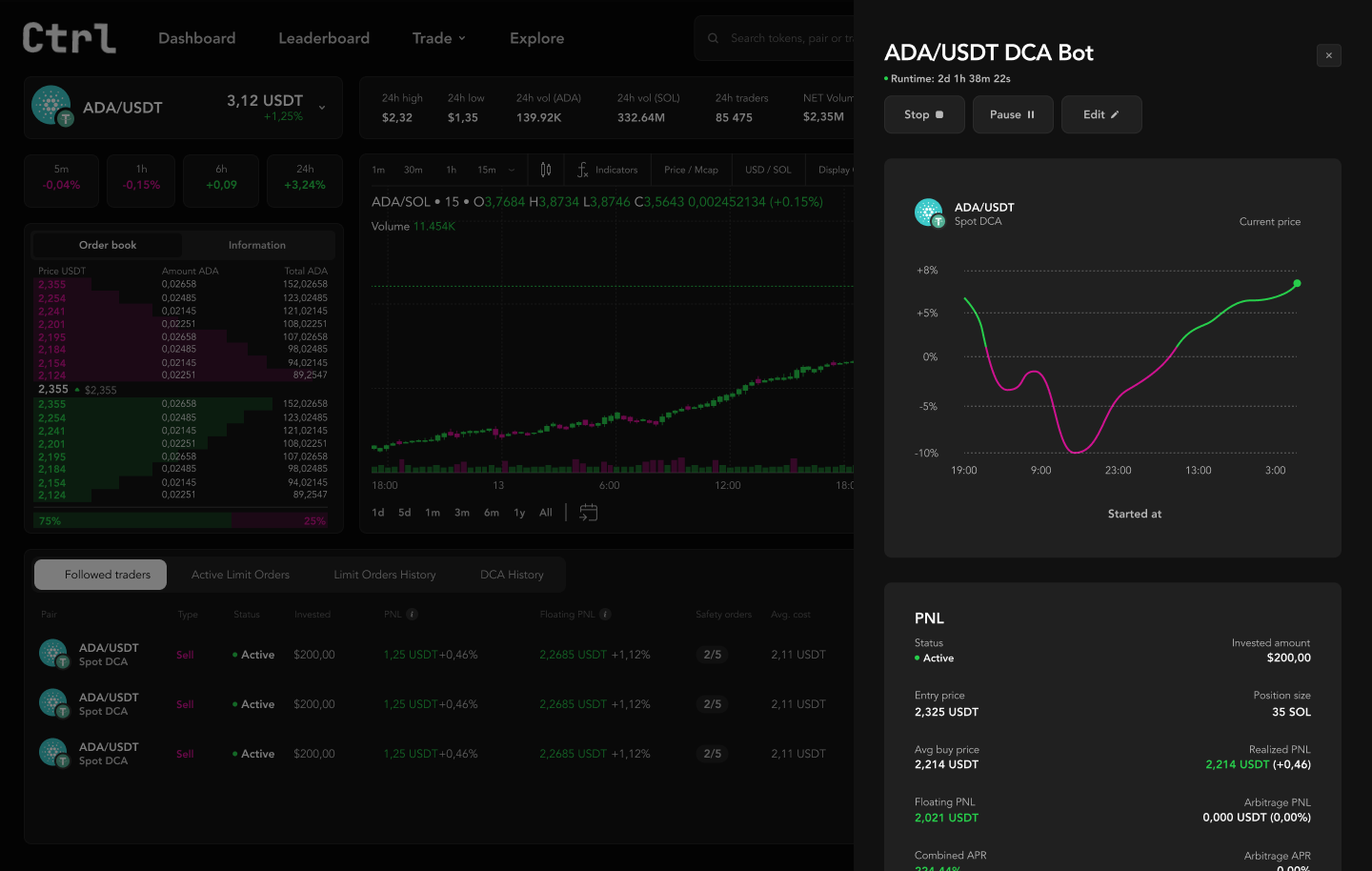This screenshot has height=871, width=1372.
Task: Expand the Trade menu
Action: (x=439, y=38)
